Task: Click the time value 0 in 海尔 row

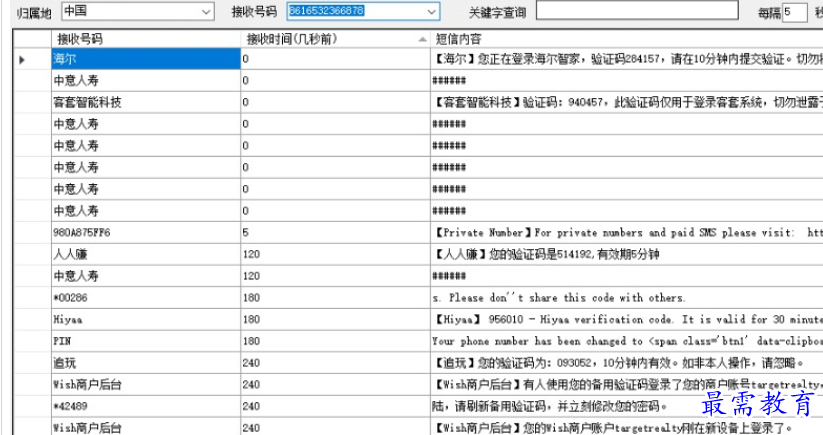Action: (335, 59)
